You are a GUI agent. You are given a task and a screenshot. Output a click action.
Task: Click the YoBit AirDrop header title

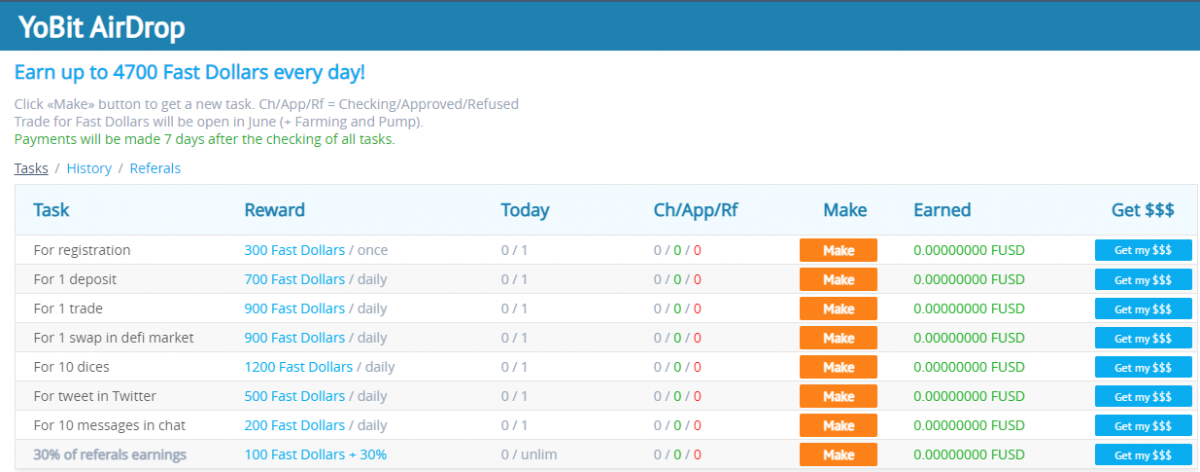(101, 28)
